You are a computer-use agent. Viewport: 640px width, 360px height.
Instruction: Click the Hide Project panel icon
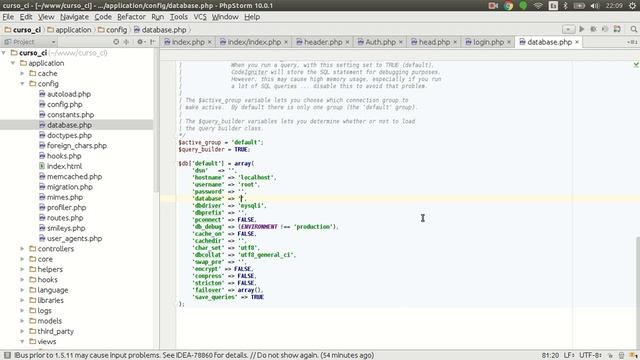coord(152,42)
